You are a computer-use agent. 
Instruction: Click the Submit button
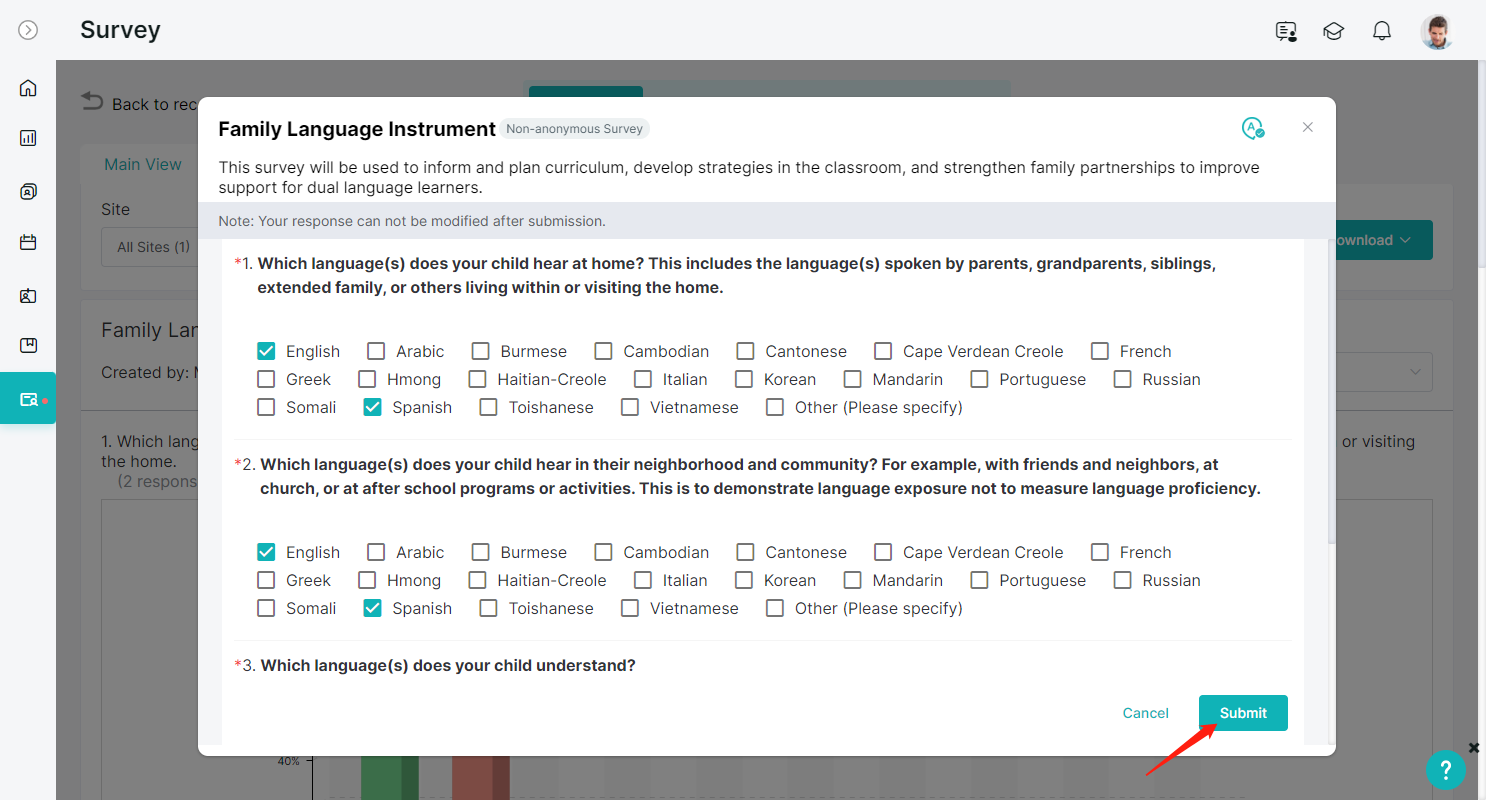tap(1243, 713)
